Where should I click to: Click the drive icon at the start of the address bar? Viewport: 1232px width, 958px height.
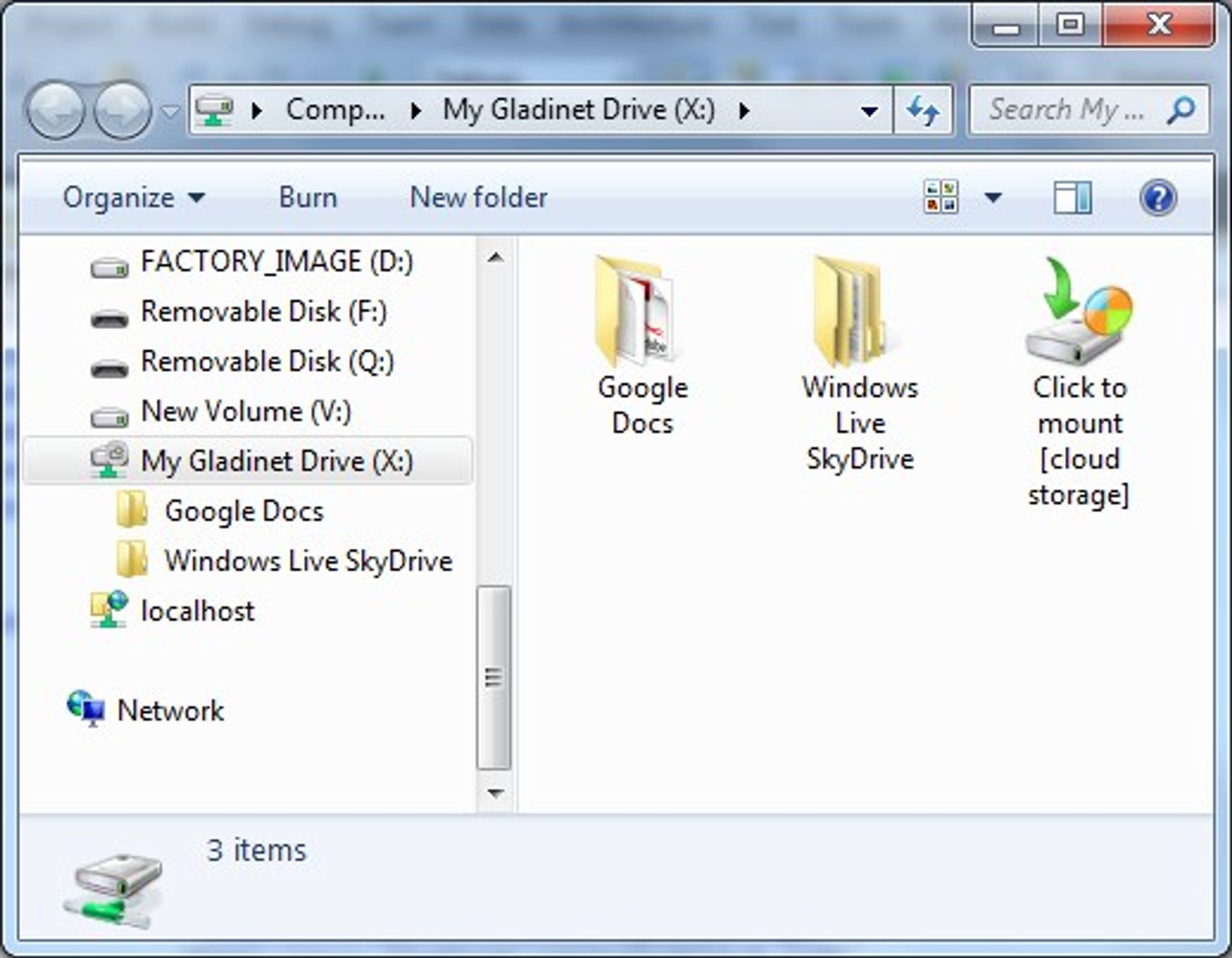[214, 110]
